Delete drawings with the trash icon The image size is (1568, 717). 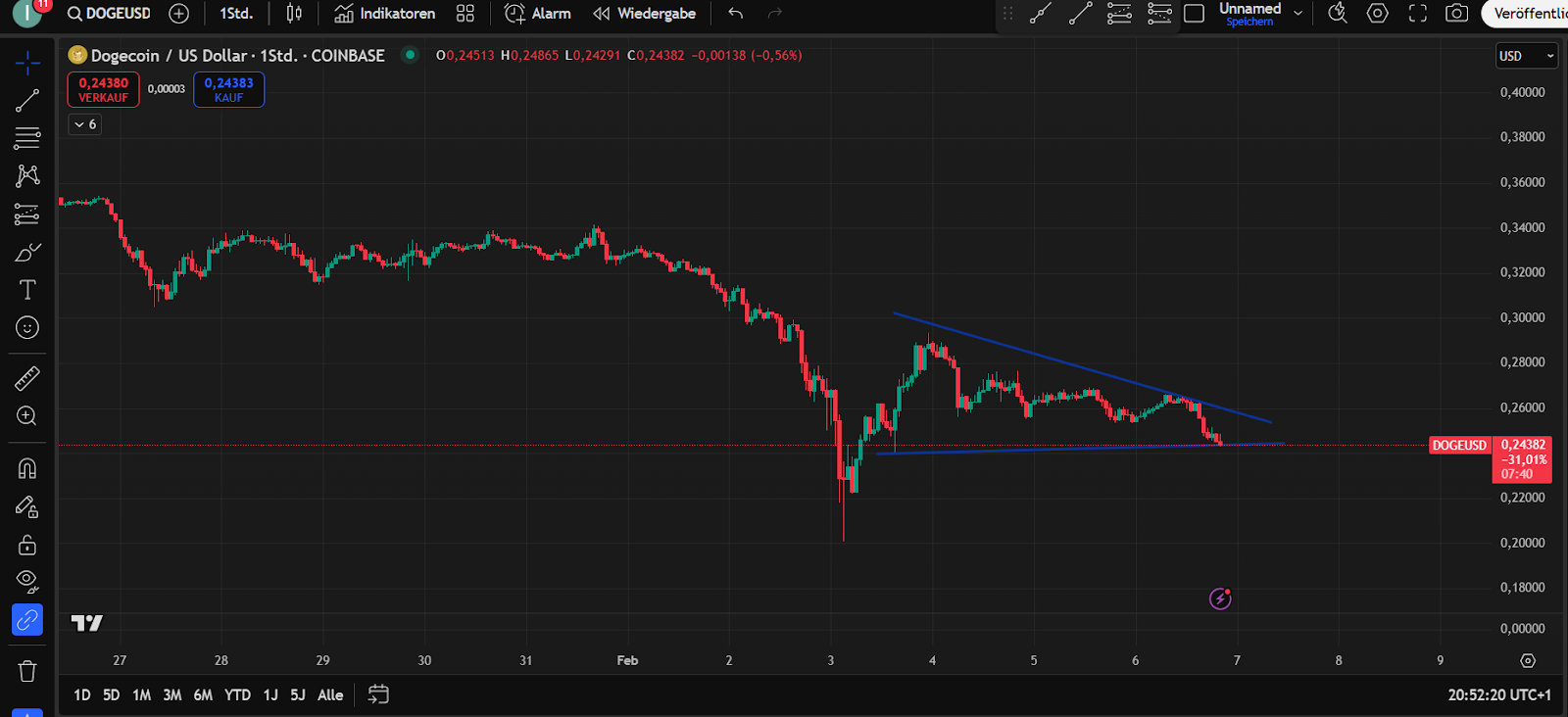[x=26, y=671]
